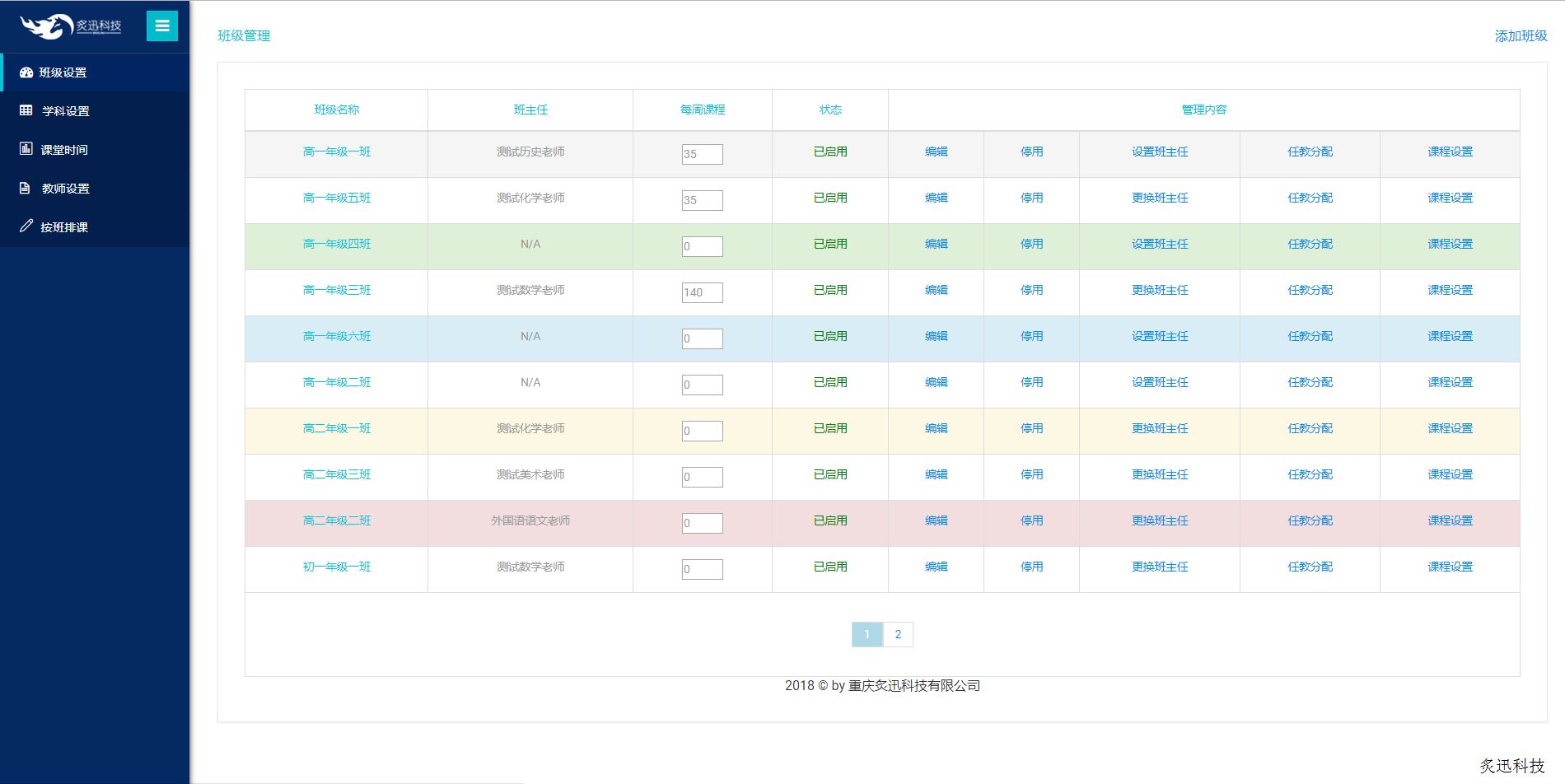The image size is (1565, 784).
Task: Go to page 2 of class list
Action: (898, 634)
